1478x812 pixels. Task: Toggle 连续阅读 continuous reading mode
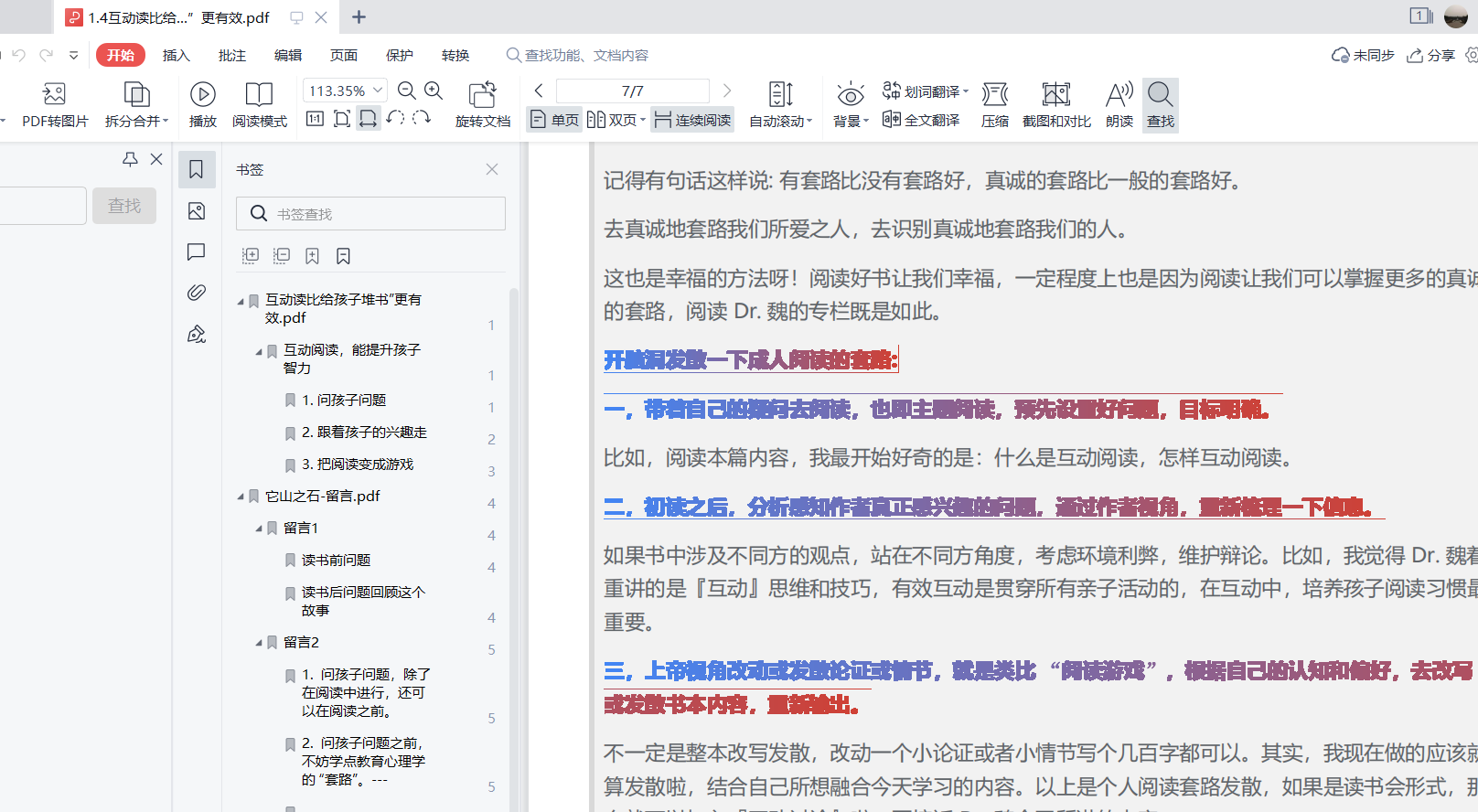692,120
